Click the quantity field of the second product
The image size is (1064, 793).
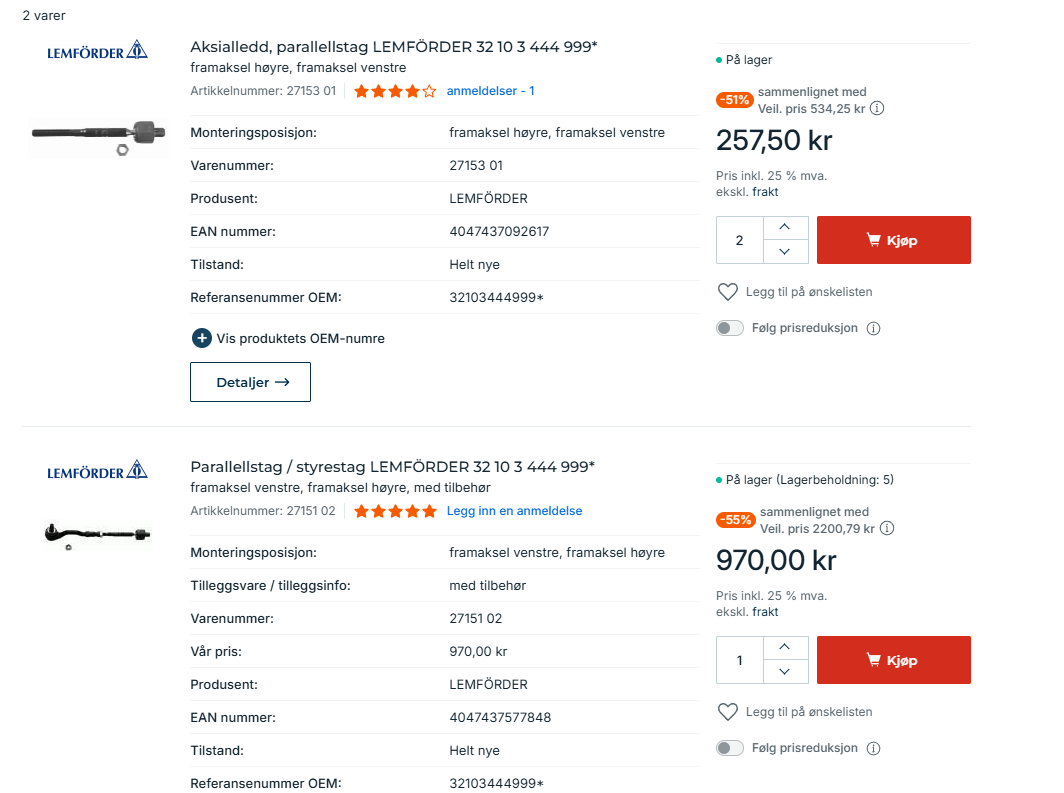[740, 660]
